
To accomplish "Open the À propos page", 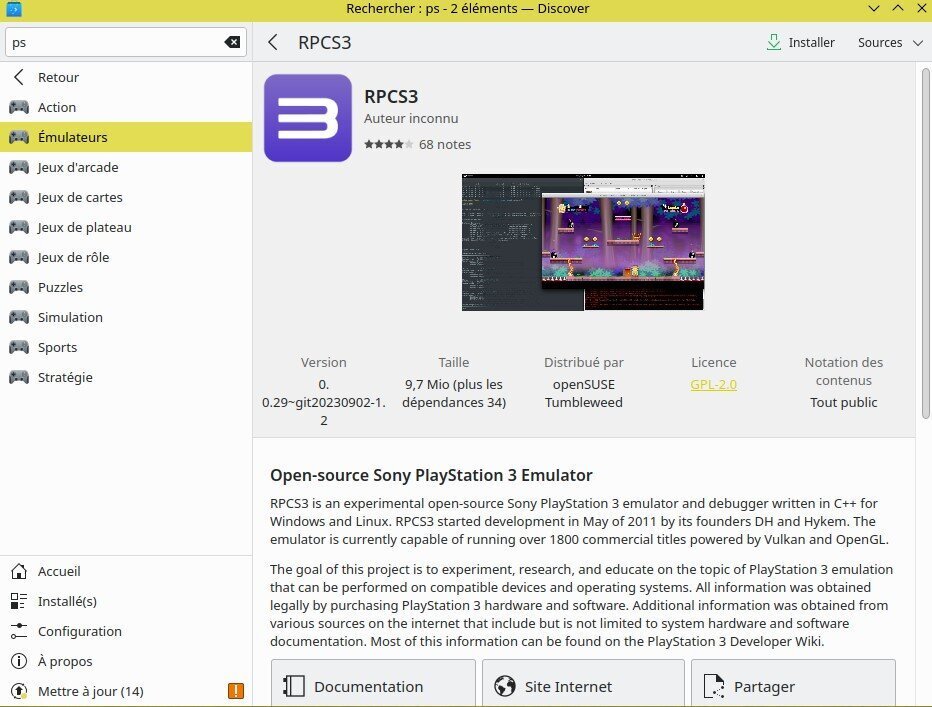I will tap(65, 661).
